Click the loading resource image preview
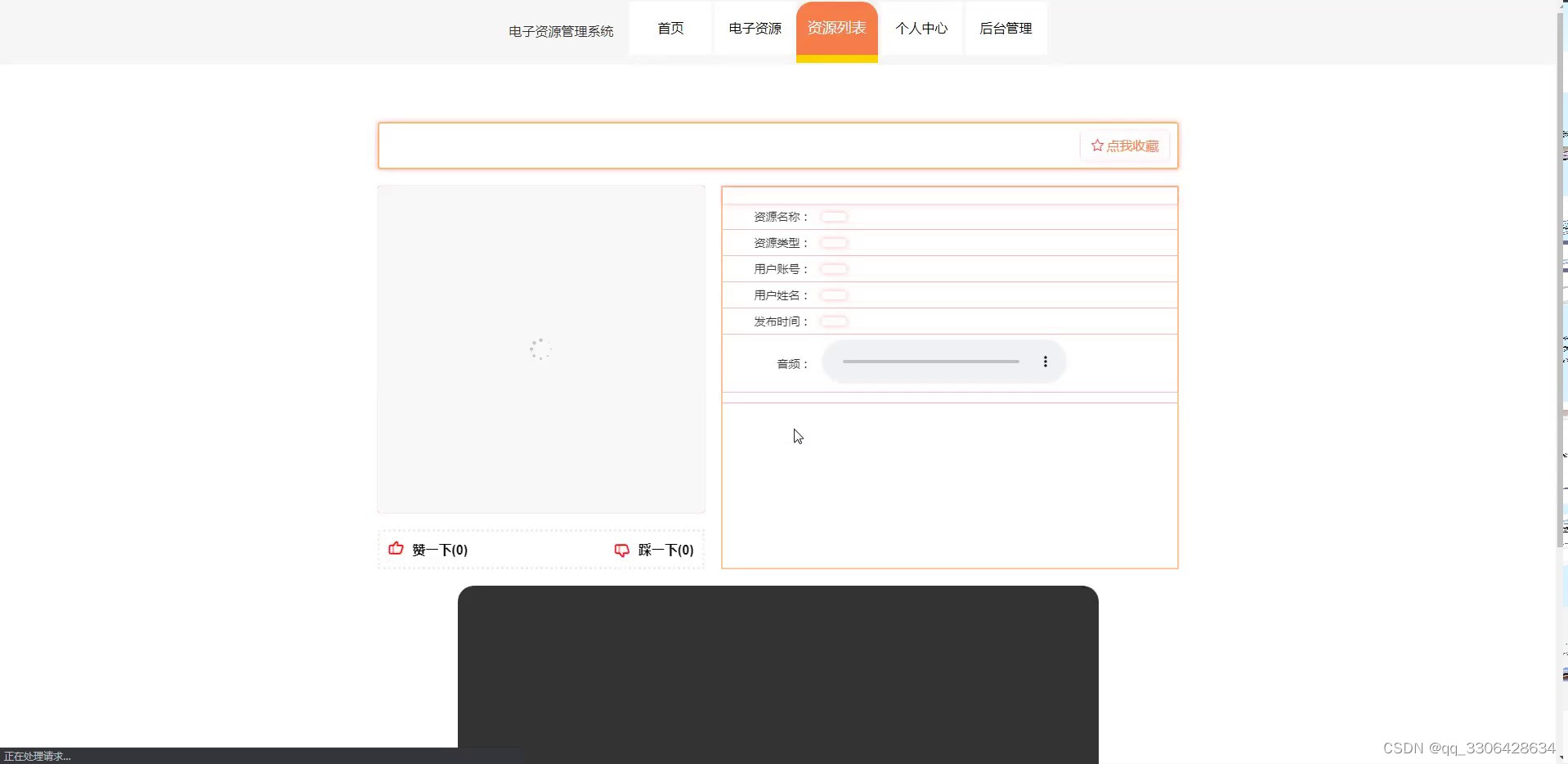 tap(541, 349)
